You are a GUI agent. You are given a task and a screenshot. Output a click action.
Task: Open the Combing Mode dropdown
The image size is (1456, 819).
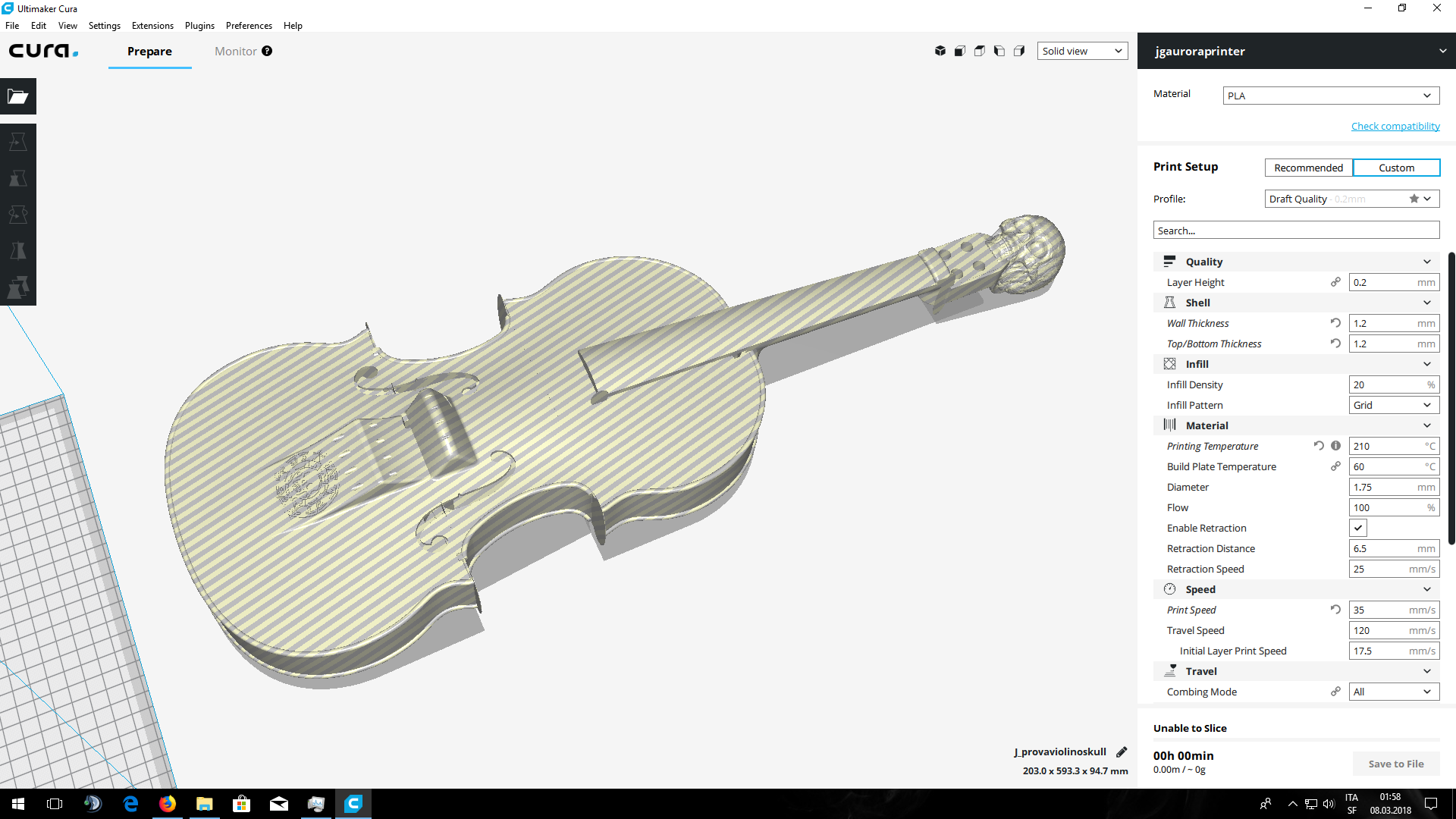1394,692
